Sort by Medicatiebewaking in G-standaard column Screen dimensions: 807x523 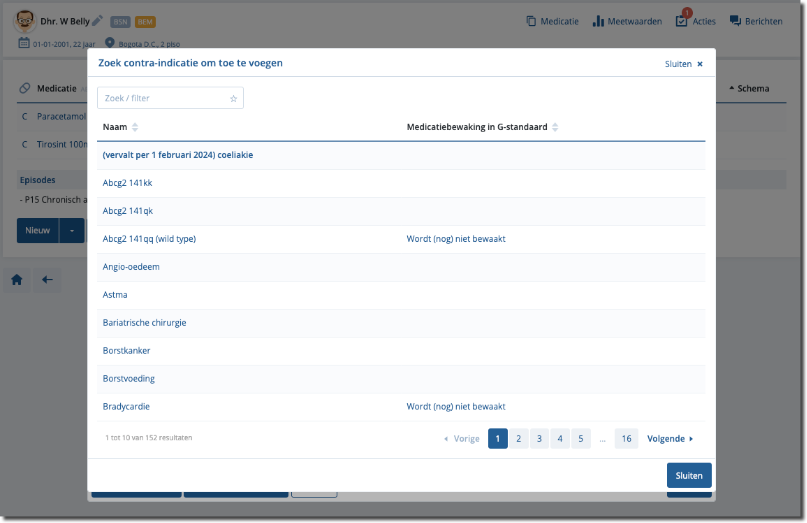(555, 127)
